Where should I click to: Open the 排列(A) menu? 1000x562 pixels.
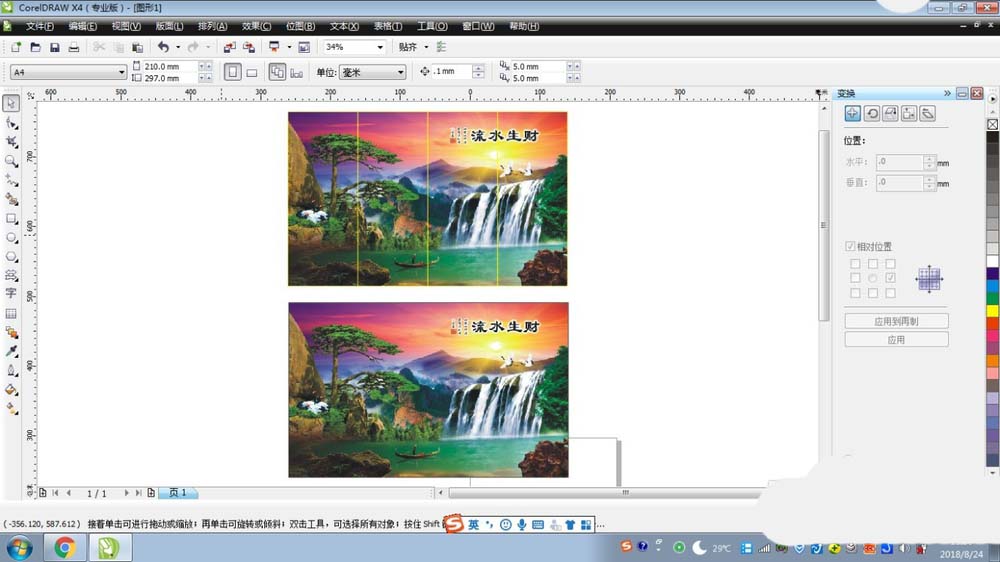click(x=212, y=26)
